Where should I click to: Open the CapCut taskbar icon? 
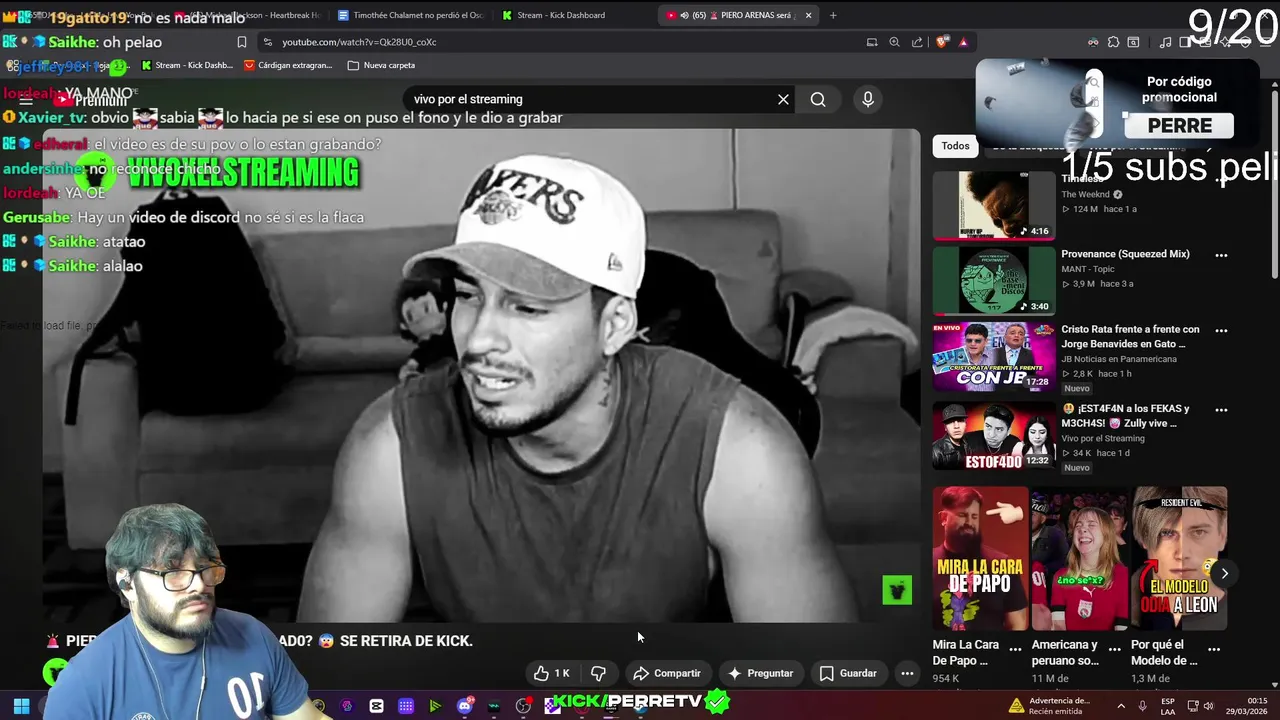tap(376, 706)
